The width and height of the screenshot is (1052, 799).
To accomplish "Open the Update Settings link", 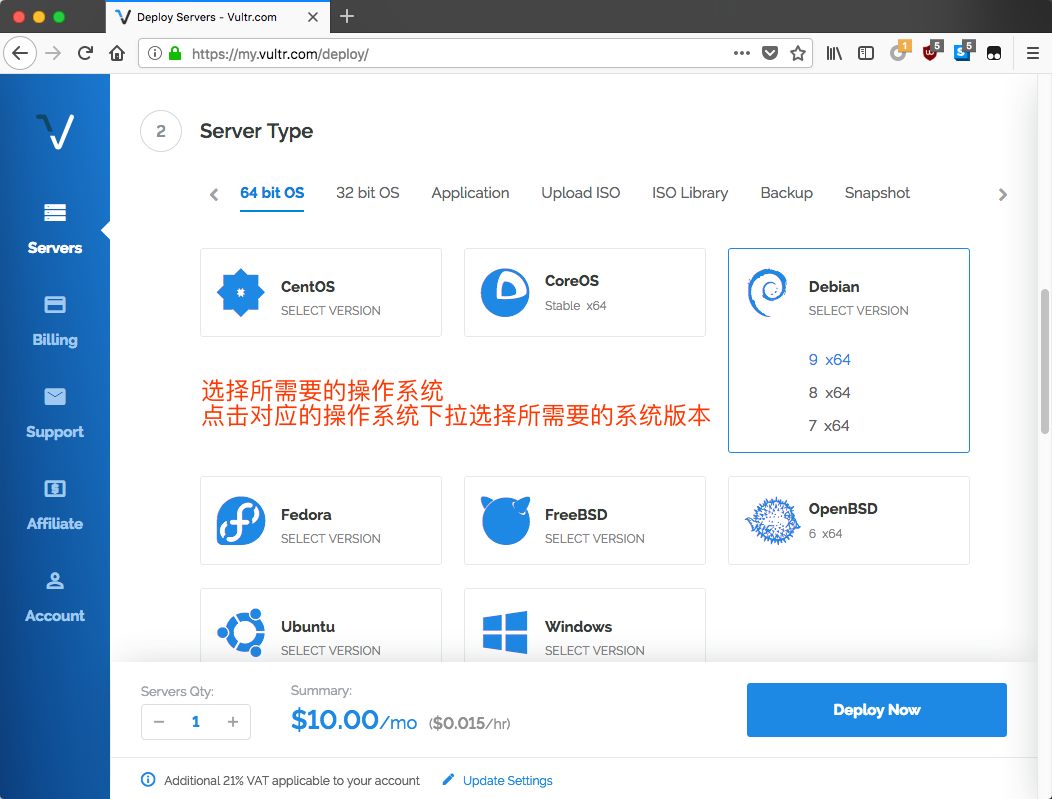I will (x=507, y=780).
